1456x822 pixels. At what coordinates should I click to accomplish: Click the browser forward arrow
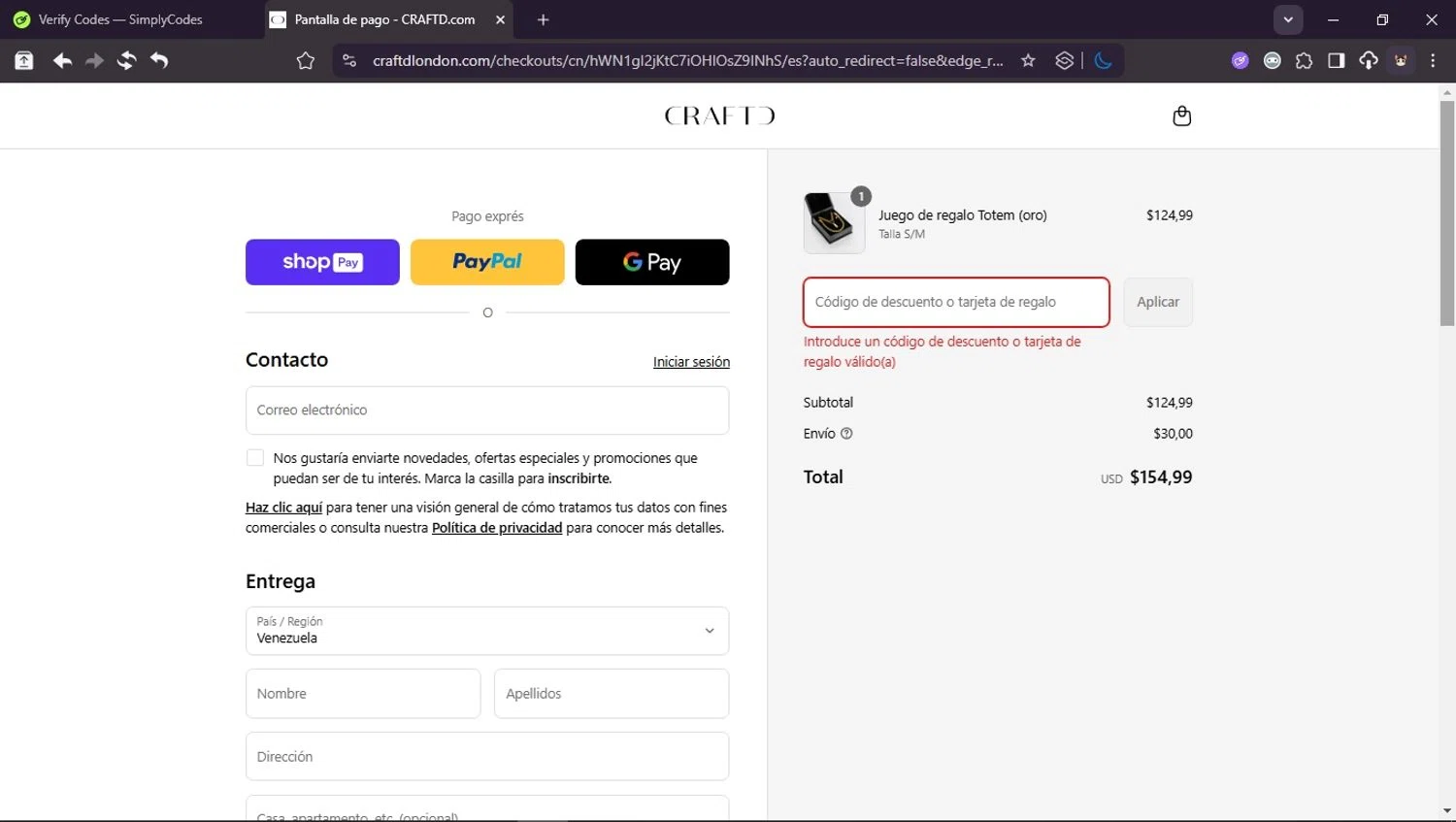[94, 61]
